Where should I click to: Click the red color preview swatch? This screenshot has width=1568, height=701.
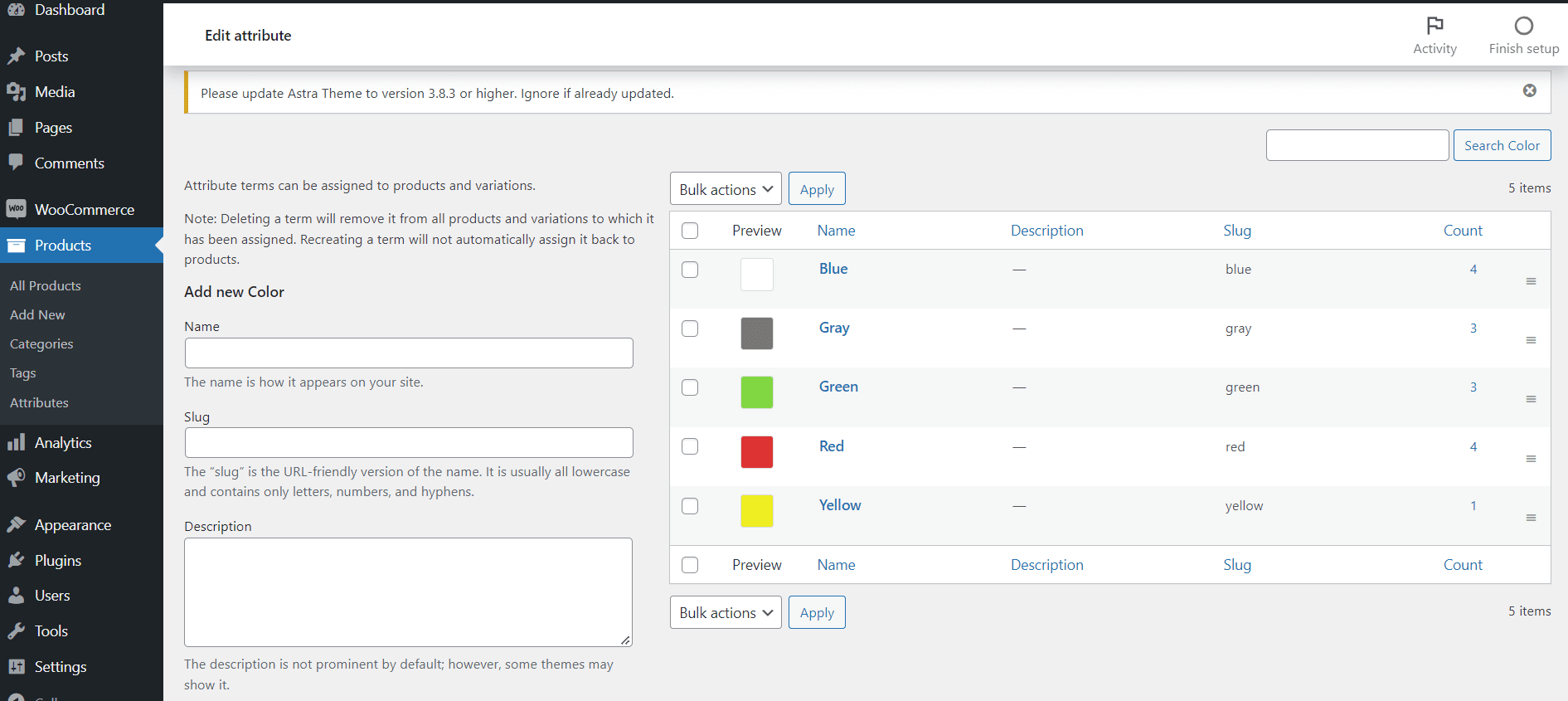point(756,452)
